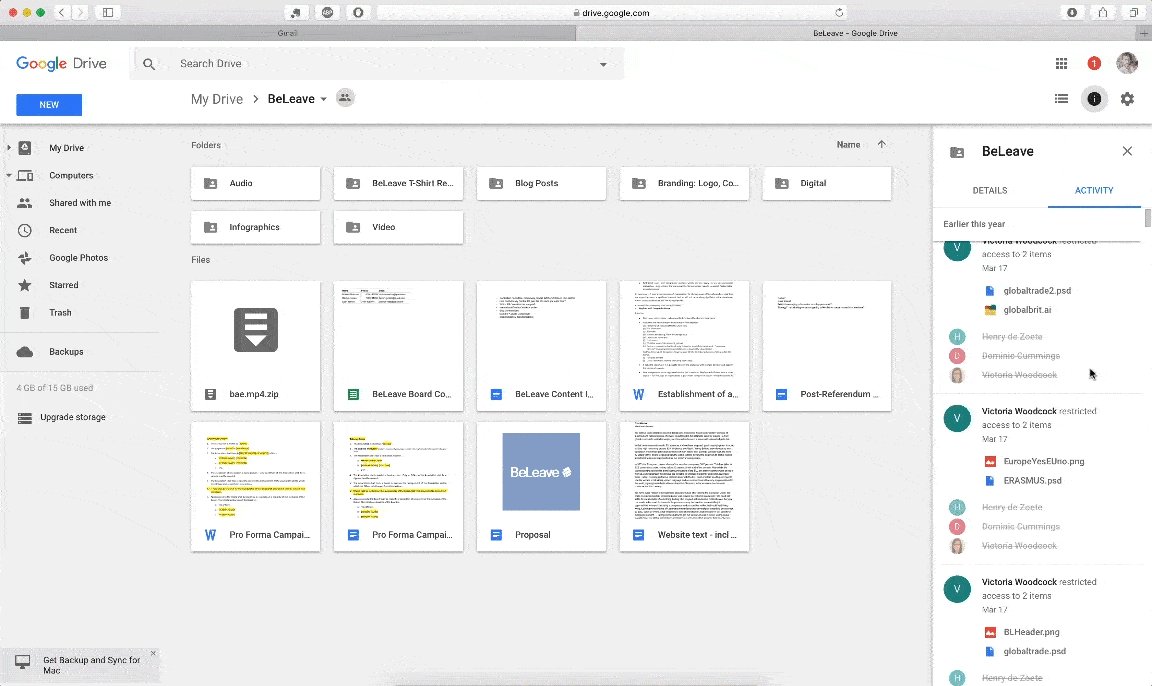Toggle the details info panel icon
The width and height of the screenshot is (1152, 686).
[x=1094, y=98]
